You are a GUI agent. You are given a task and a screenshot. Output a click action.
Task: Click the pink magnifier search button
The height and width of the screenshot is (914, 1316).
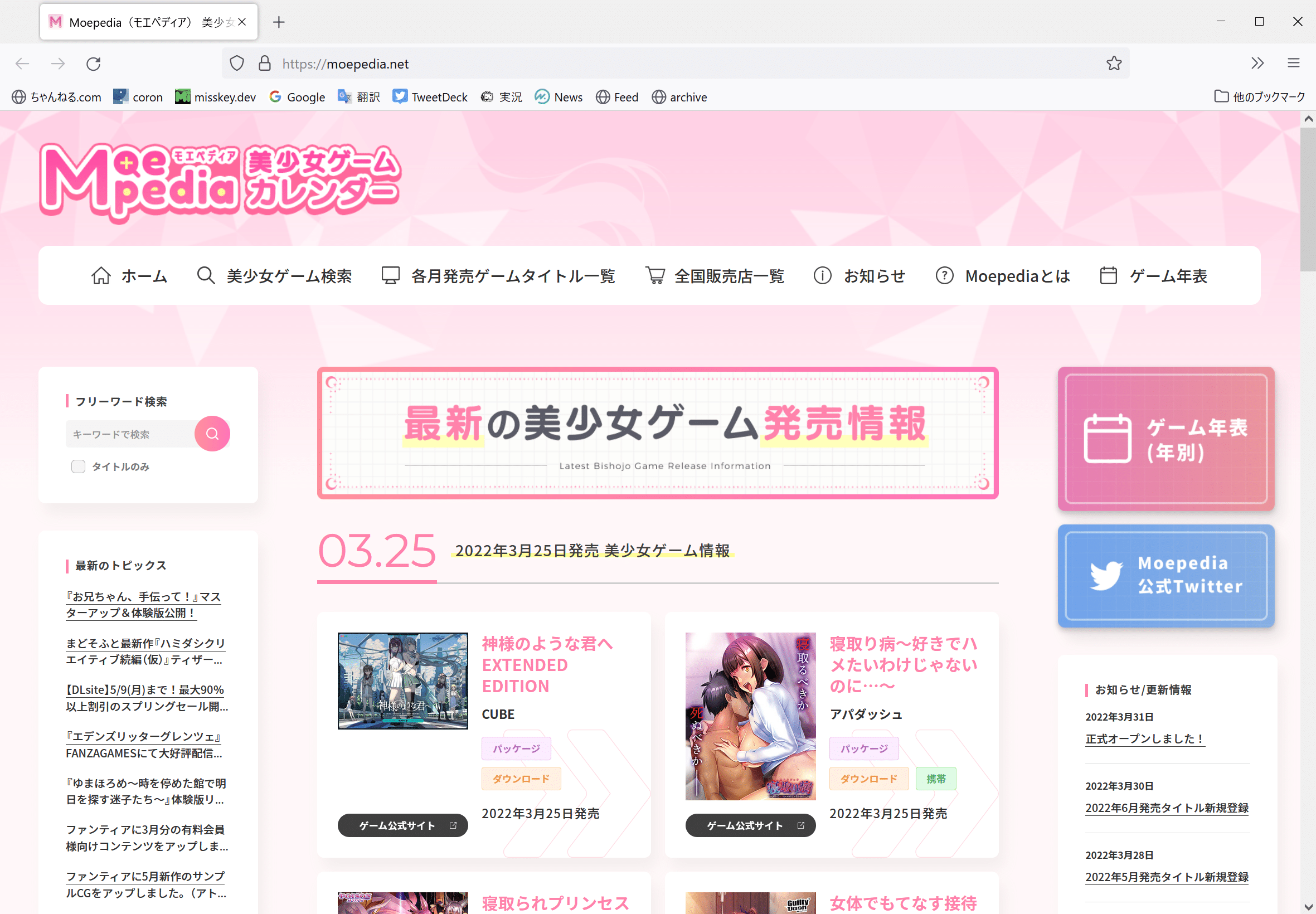pos(212,434)
